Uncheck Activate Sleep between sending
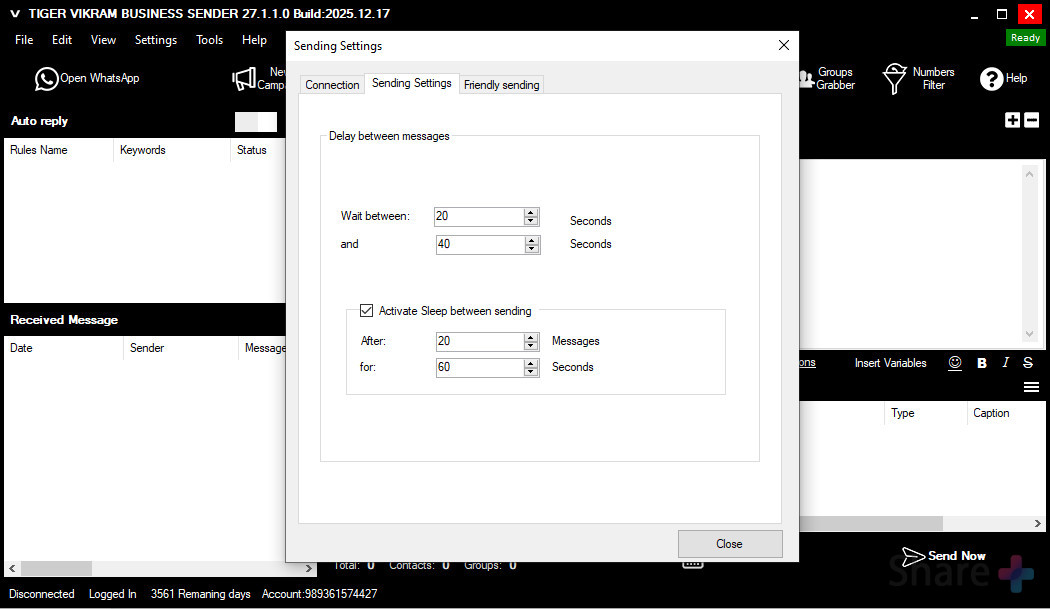 [x=366, y=310]
